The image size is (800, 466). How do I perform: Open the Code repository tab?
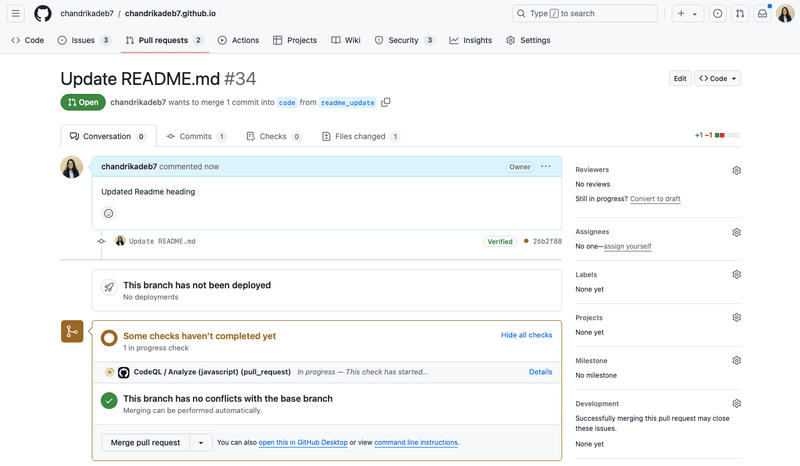point(28,40)
